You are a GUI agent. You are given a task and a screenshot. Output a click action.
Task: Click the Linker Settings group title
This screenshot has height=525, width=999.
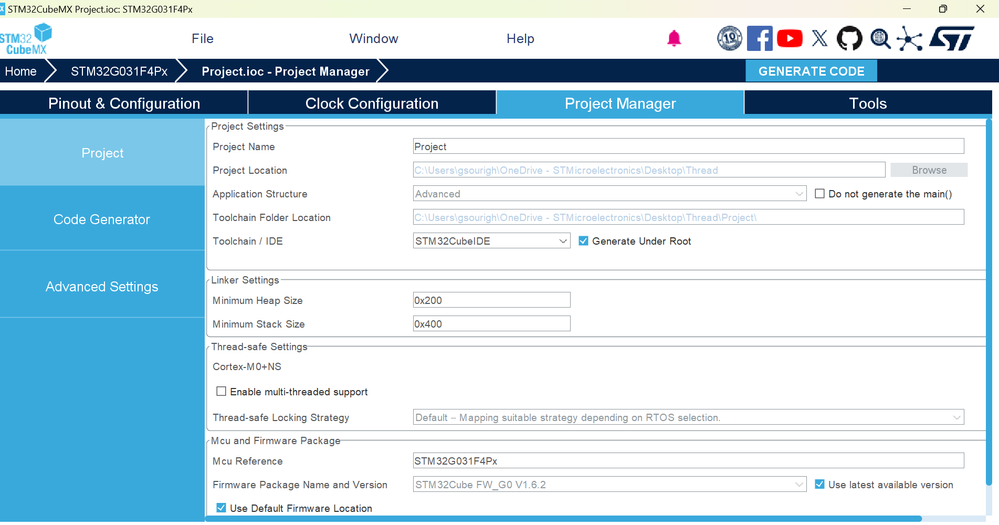coord(245,280)
